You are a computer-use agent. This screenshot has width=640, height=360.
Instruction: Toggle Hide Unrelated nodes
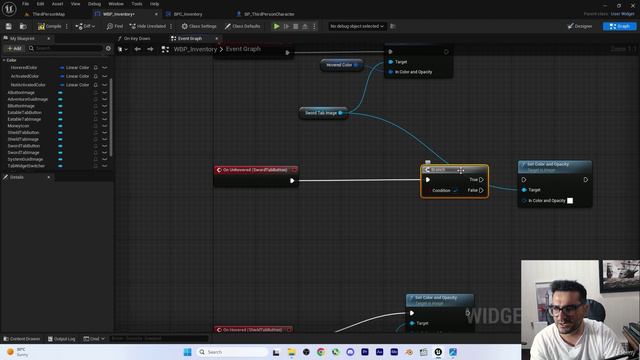coord(147,26)
